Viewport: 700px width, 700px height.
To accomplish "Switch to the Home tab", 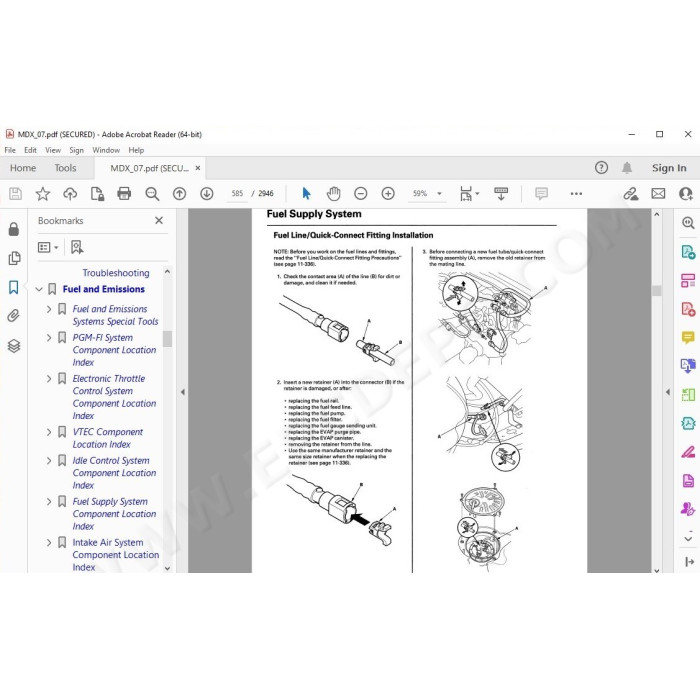I will tap(23, 168).
